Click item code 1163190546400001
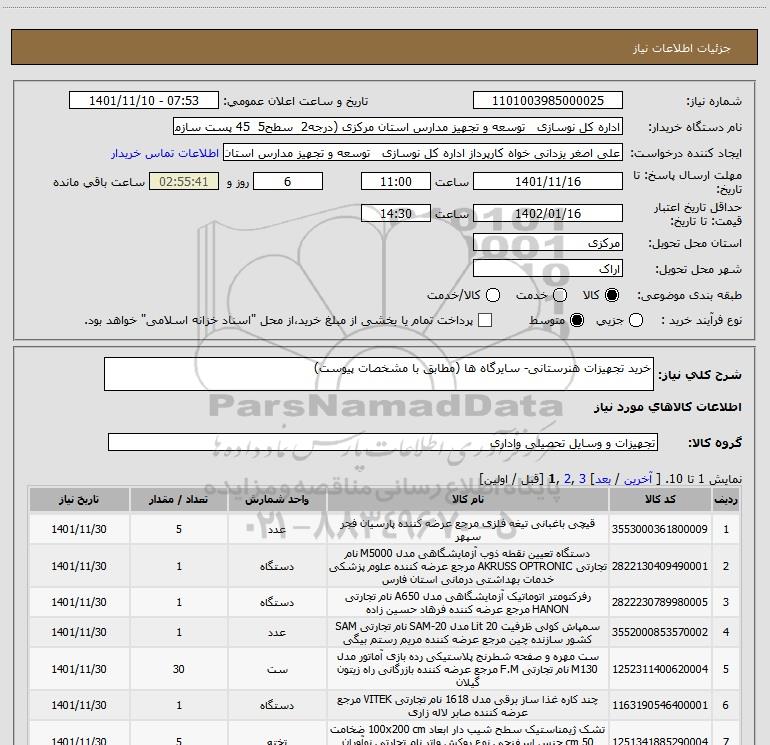This screenshot has height=745, width=770. tap(660, 705)
